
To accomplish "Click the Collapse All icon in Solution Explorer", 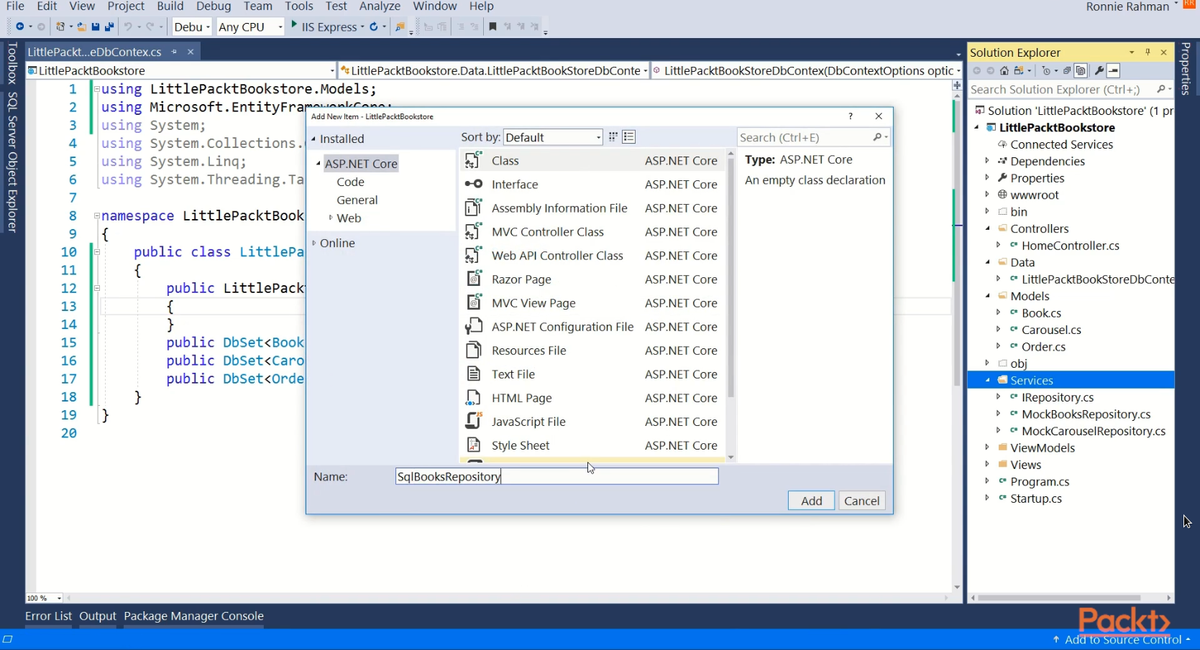I will pos(1067,71).
